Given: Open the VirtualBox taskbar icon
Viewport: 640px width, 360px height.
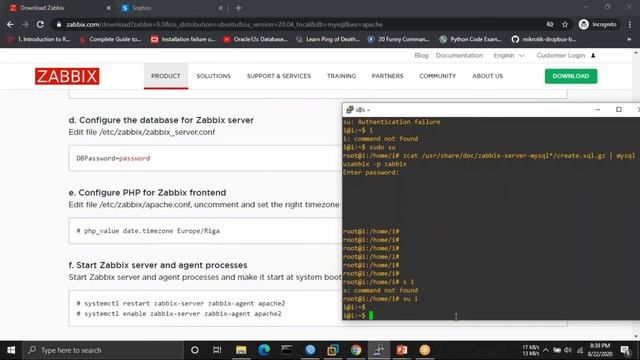Looking at the screenshot, I should pos(333,350).
